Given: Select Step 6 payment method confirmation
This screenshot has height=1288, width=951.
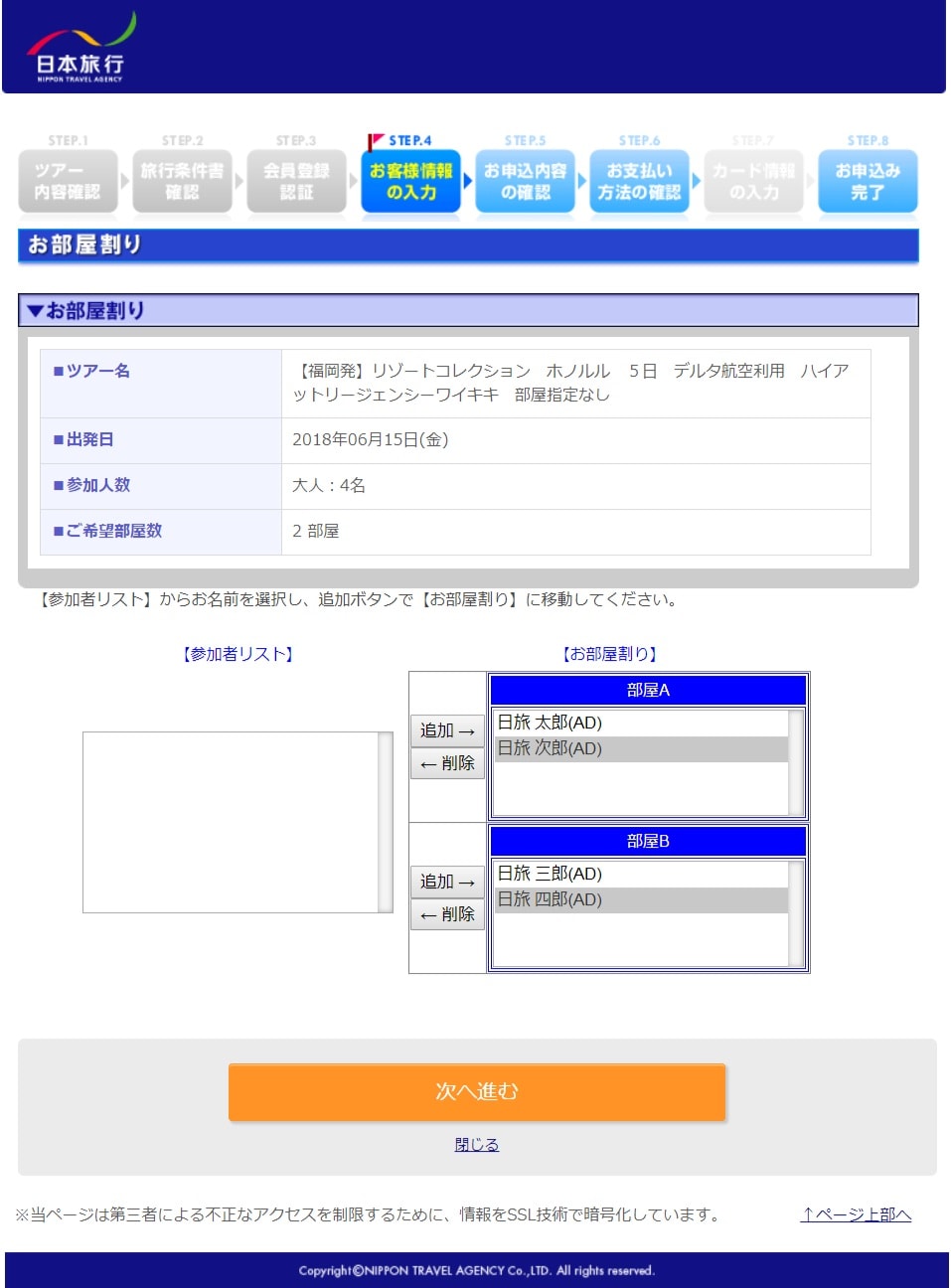Looking at the screenshot, I should pos(639,181).
